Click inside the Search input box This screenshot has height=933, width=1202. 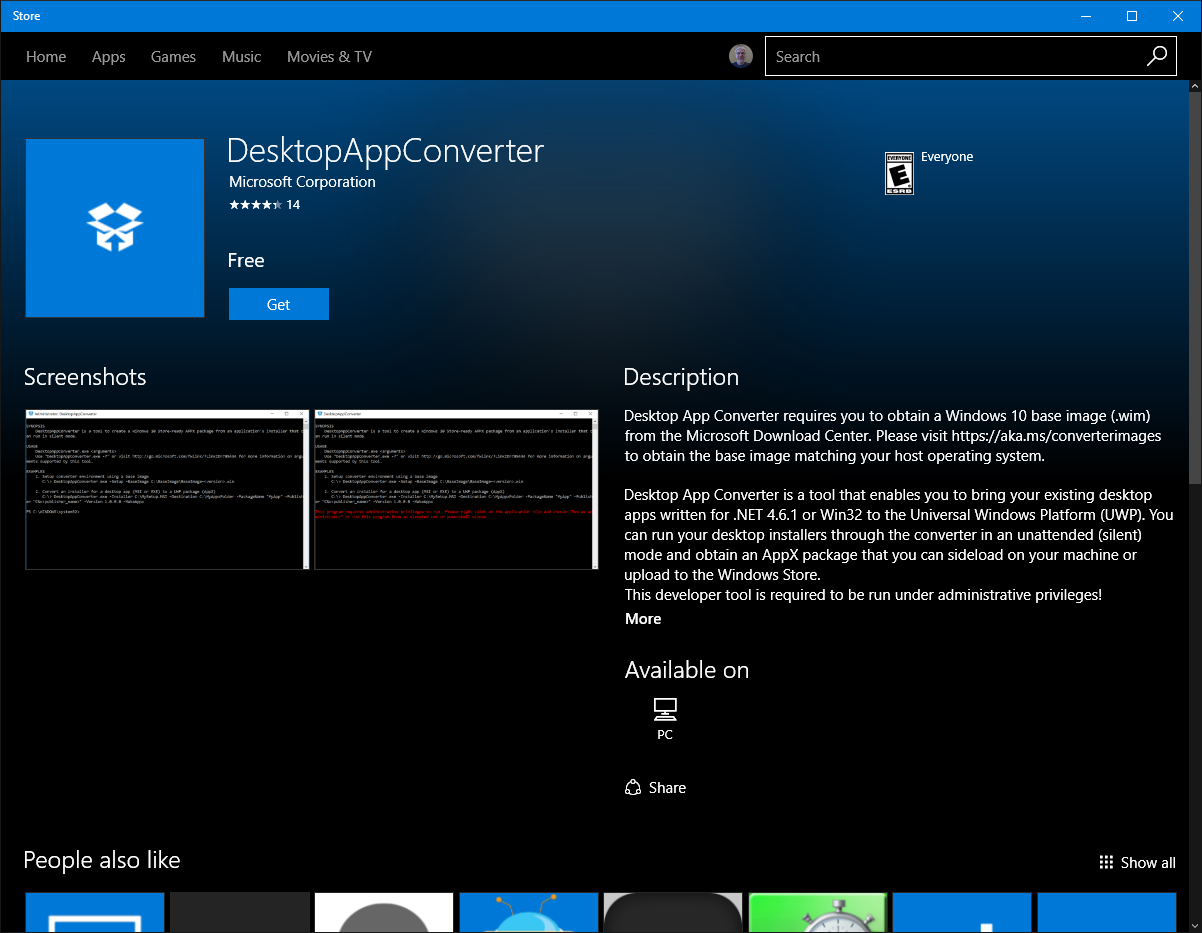[950, 56]
